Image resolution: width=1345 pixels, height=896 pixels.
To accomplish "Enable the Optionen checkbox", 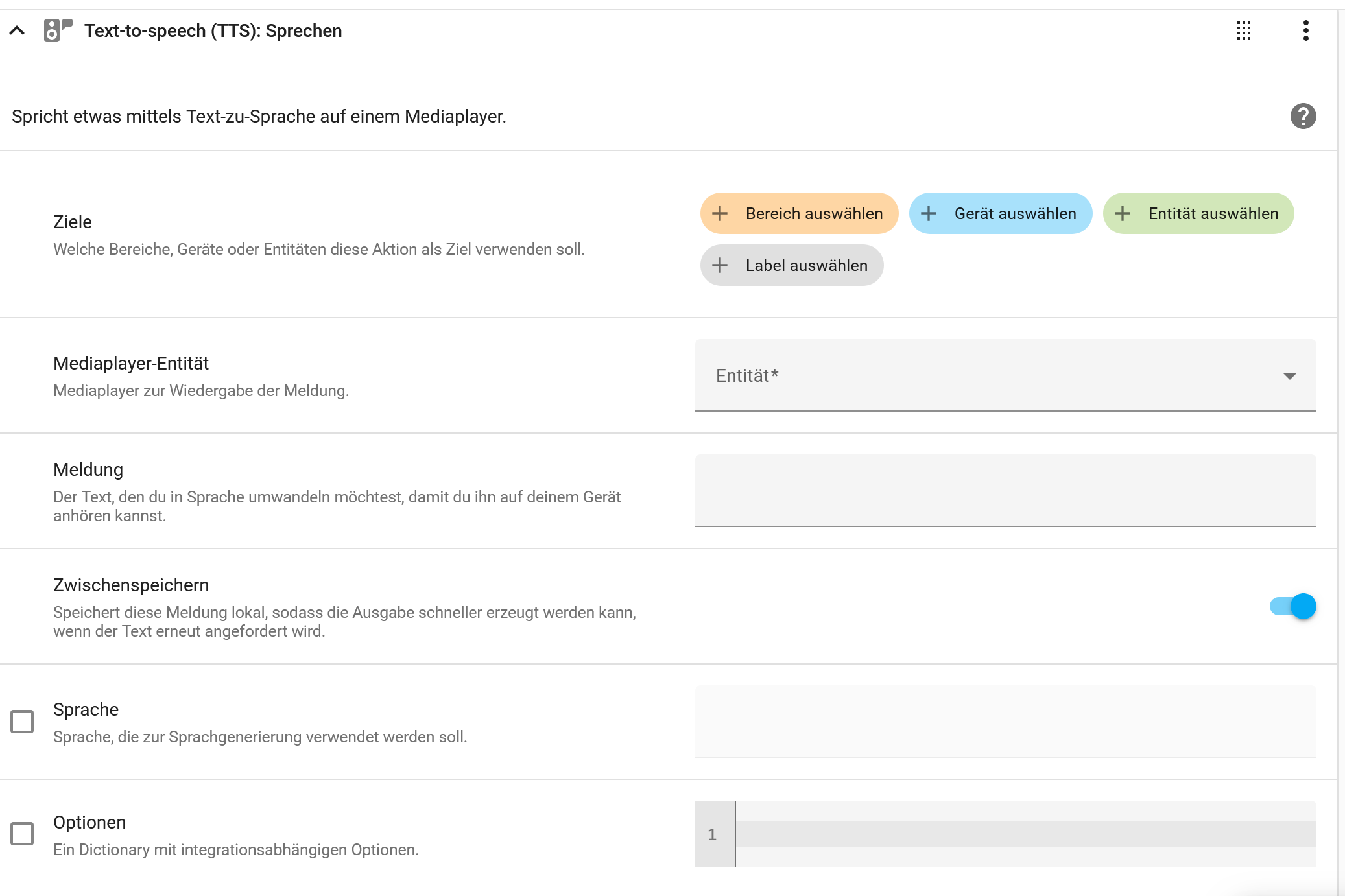I will pyautogui.click(x=22, y=834).
